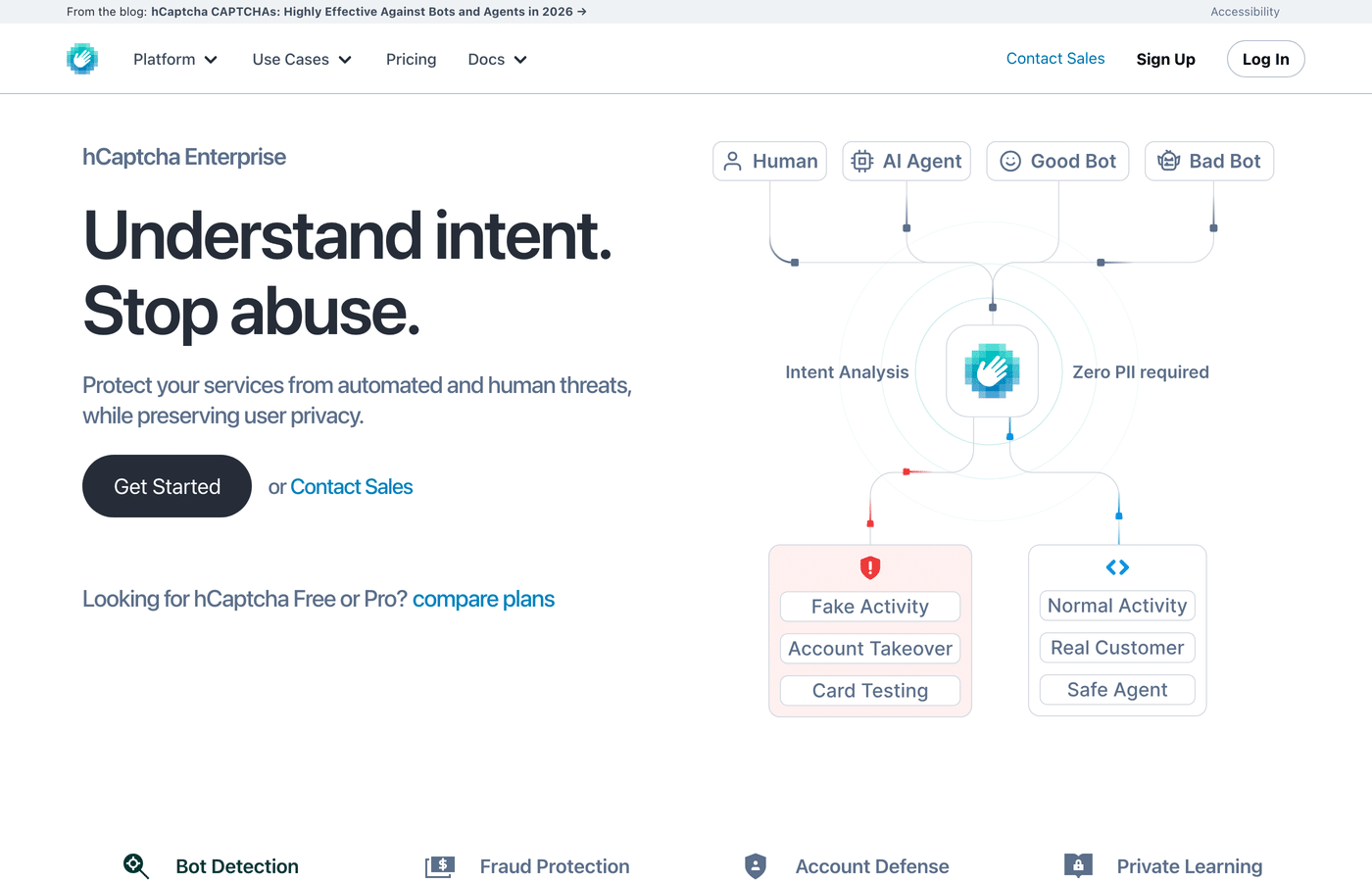Click the Normal Activity tag
The image size is (1372, 882).
click(1117, 606)
